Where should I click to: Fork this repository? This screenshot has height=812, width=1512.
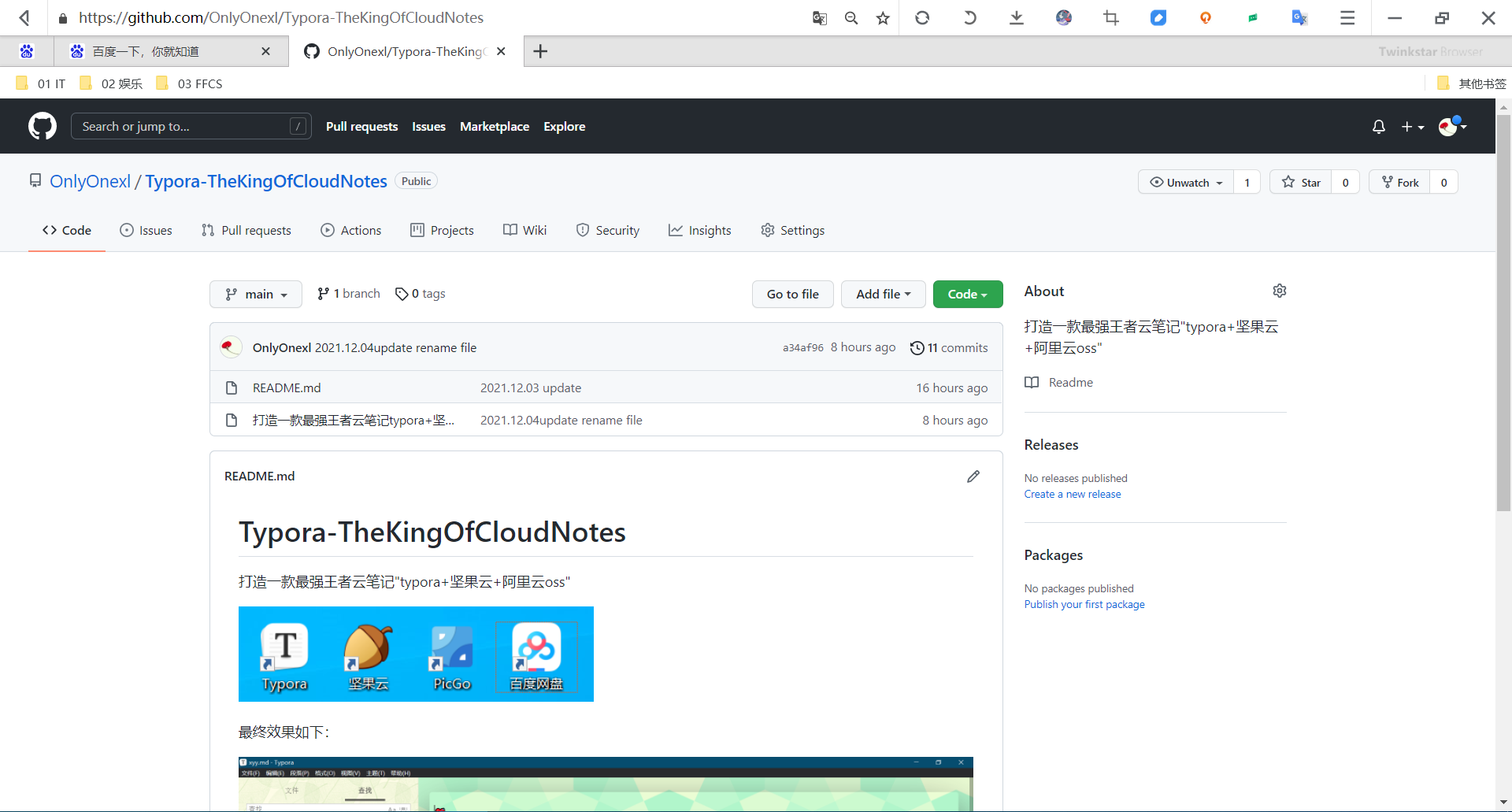pyautogui.click(x=1399, y=183)
